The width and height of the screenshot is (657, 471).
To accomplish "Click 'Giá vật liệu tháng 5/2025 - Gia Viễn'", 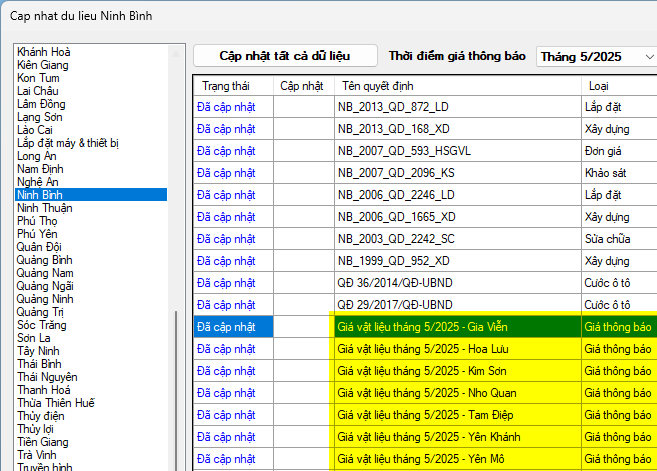I will [458, 327].
